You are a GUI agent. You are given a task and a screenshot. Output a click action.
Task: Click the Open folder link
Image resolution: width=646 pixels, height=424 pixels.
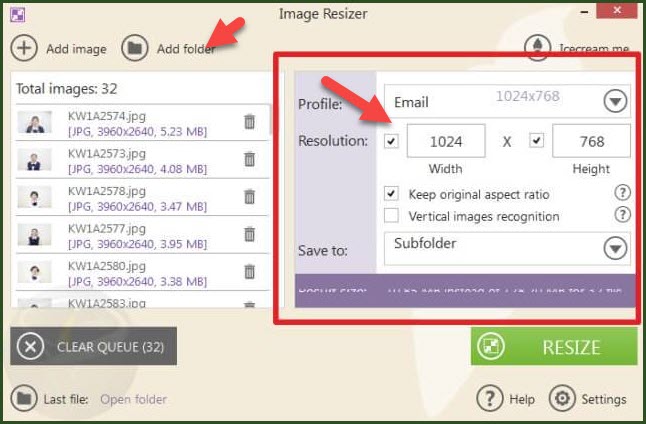pos(132,399)
